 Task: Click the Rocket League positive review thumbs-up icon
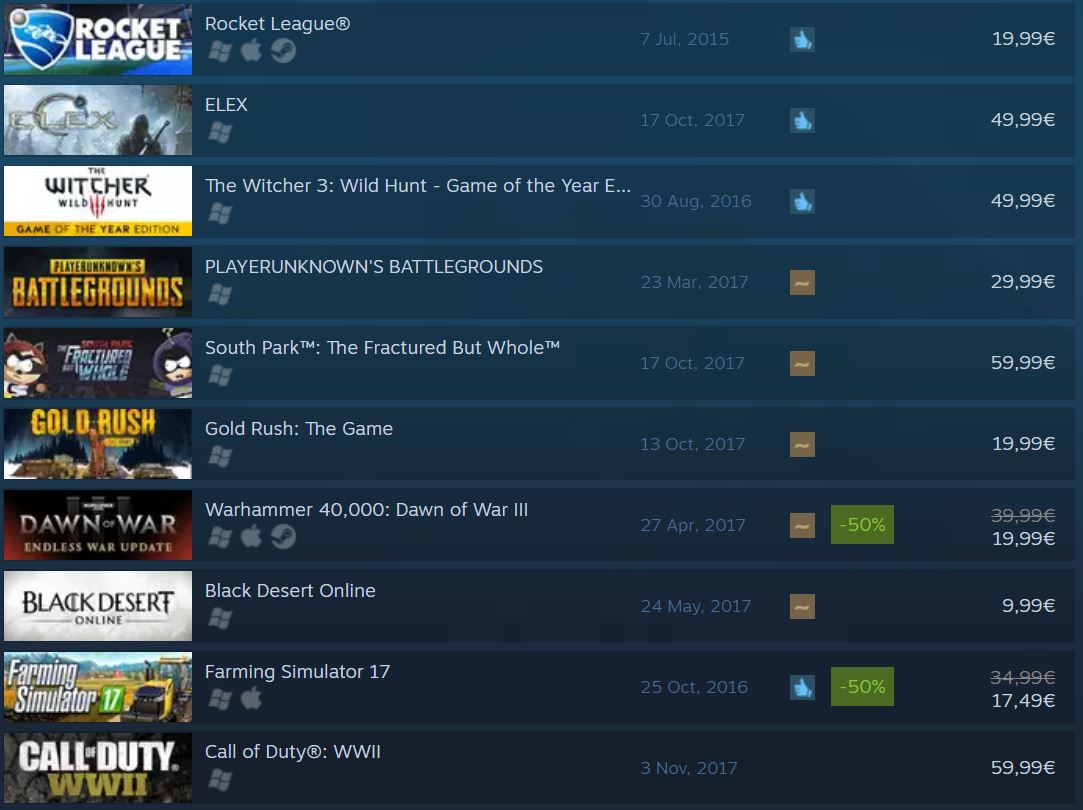(802, 39)
